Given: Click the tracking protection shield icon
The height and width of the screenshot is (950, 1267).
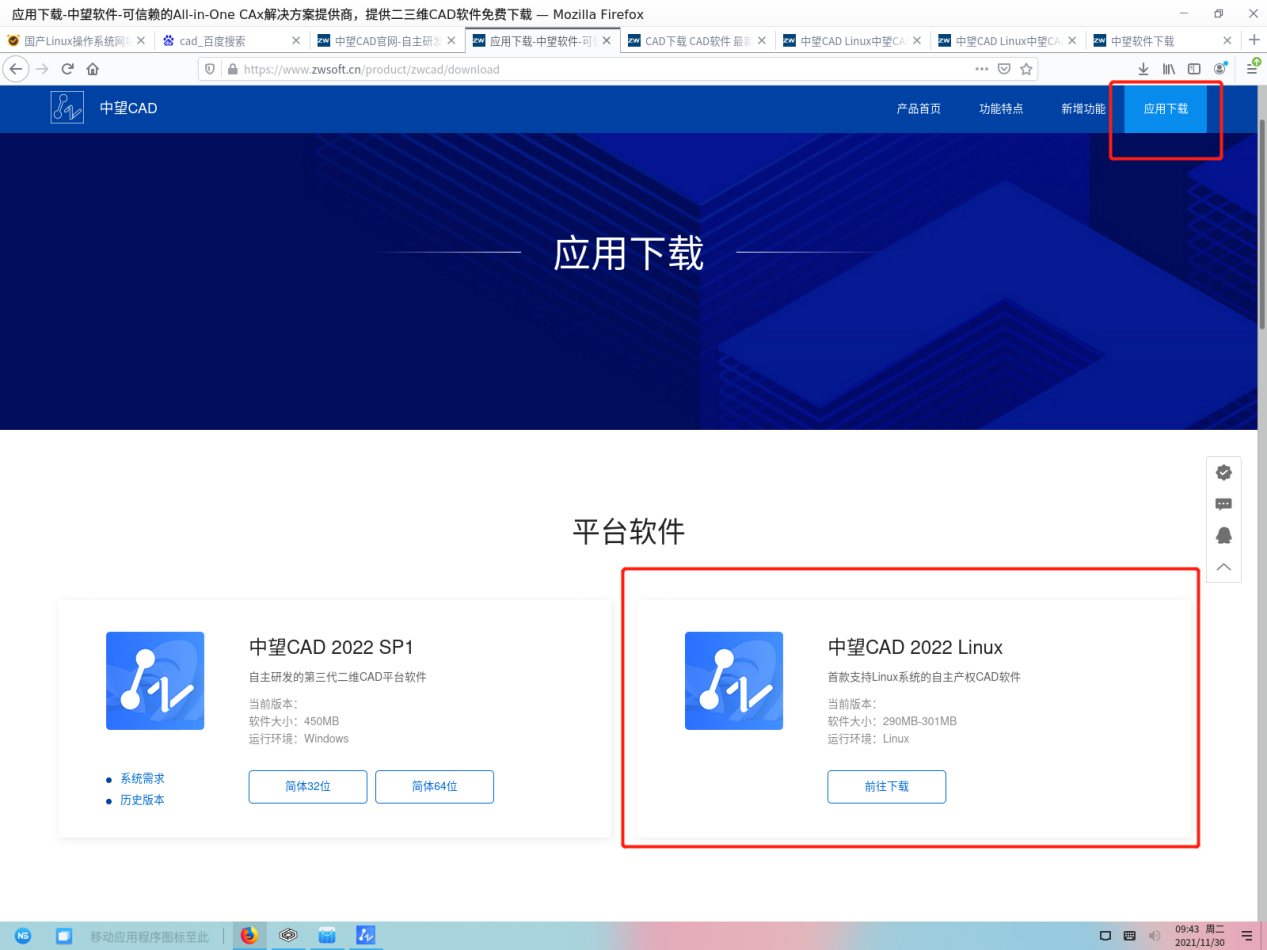Looking at the screenshot, I should (x=210, y=69).
